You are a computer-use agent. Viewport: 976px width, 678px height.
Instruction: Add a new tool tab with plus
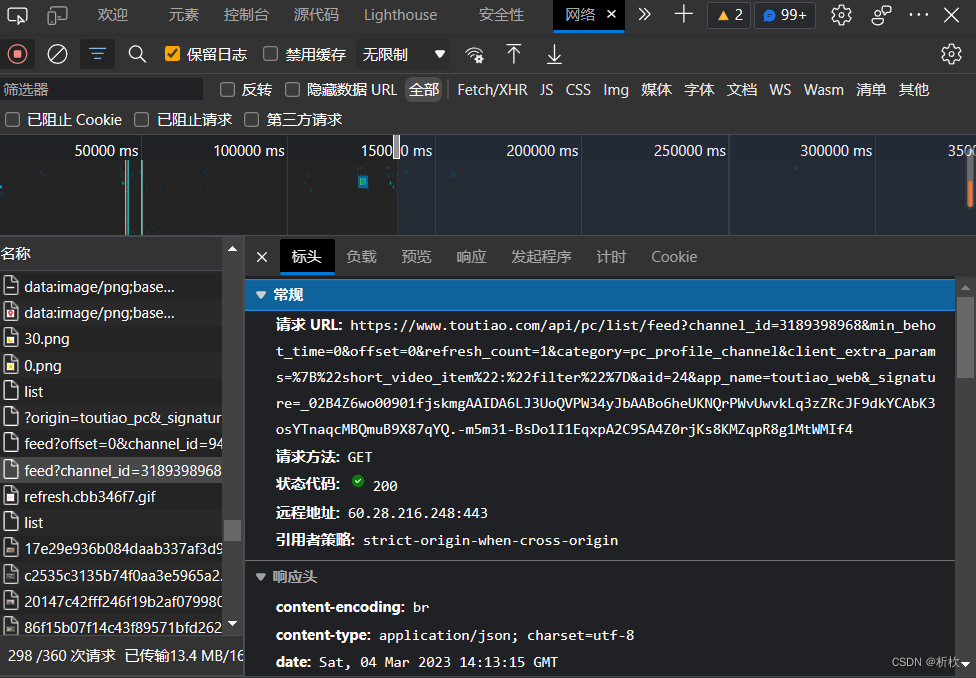[x=683, y=14]
